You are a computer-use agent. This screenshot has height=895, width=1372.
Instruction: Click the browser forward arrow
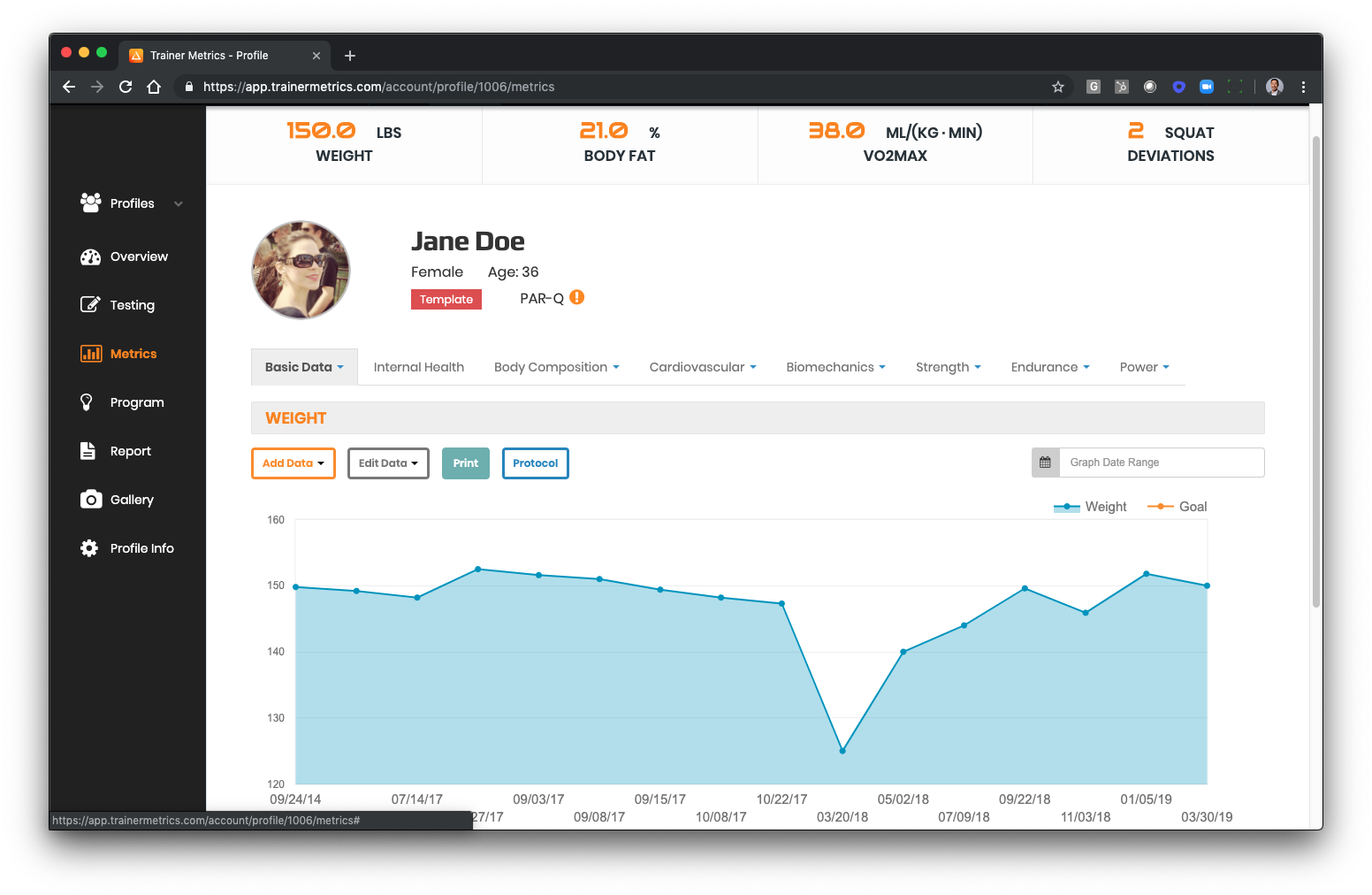pyautogui.click(x=97, y=87)
